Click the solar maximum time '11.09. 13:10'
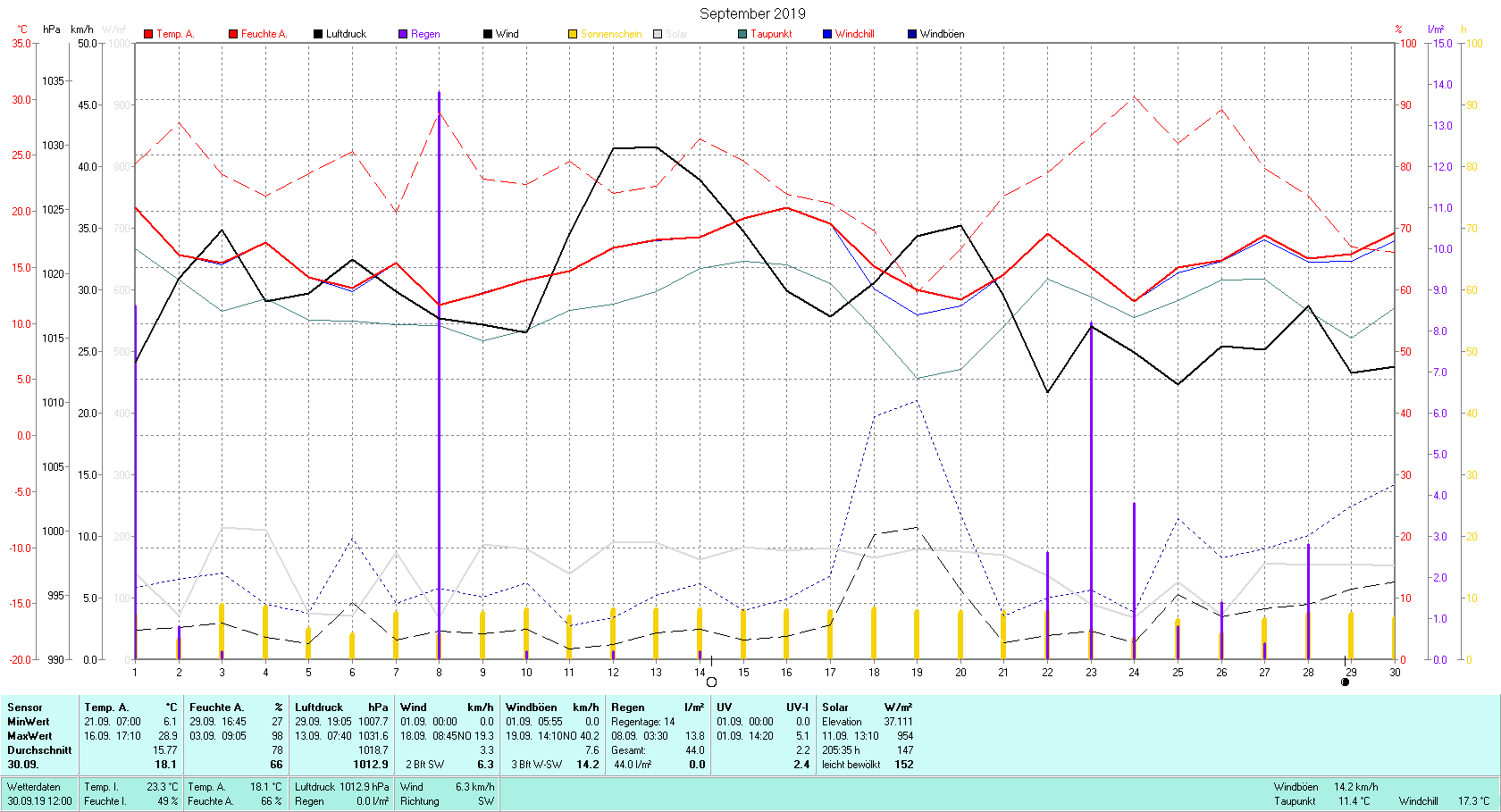 851,736
